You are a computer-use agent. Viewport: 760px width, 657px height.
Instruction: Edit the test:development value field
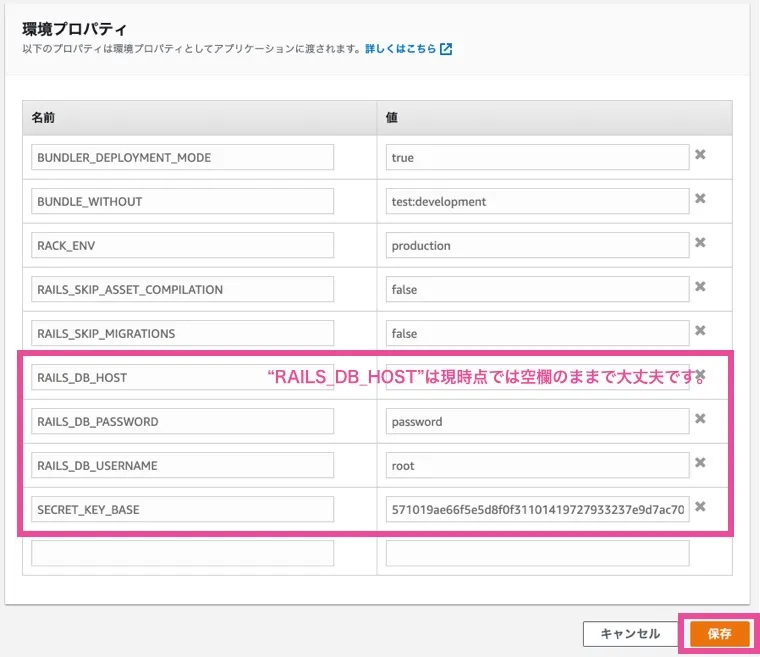(x=538, y=201)
